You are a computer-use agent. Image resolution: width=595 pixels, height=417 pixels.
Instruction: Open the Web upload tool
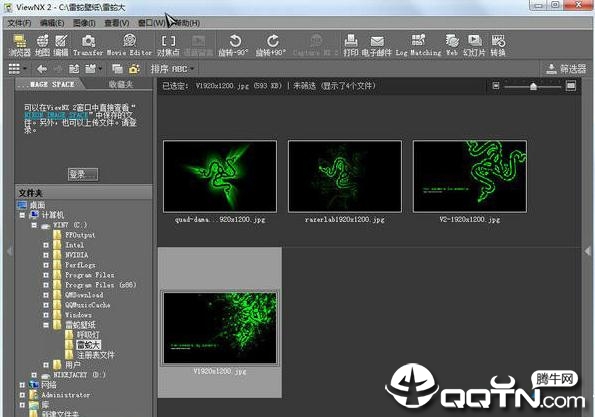point(452,45)
